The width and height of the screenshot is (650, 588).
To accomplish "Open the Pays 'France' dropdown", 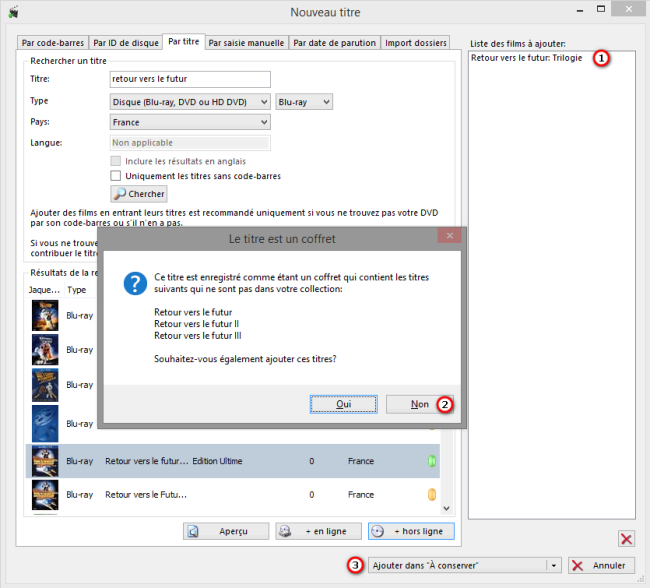I will coord(190,122).
